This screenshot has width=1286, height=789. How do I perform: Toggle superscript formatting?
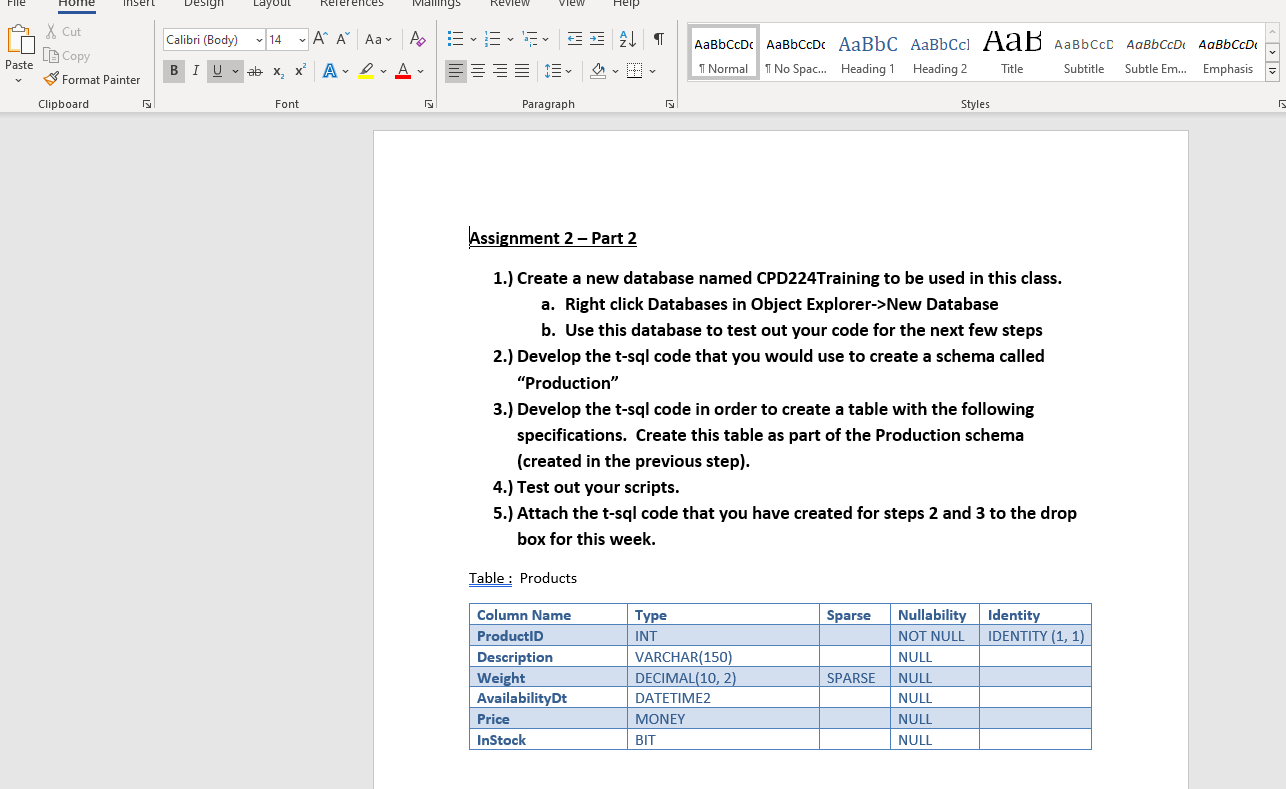click(x=299, y=71)
